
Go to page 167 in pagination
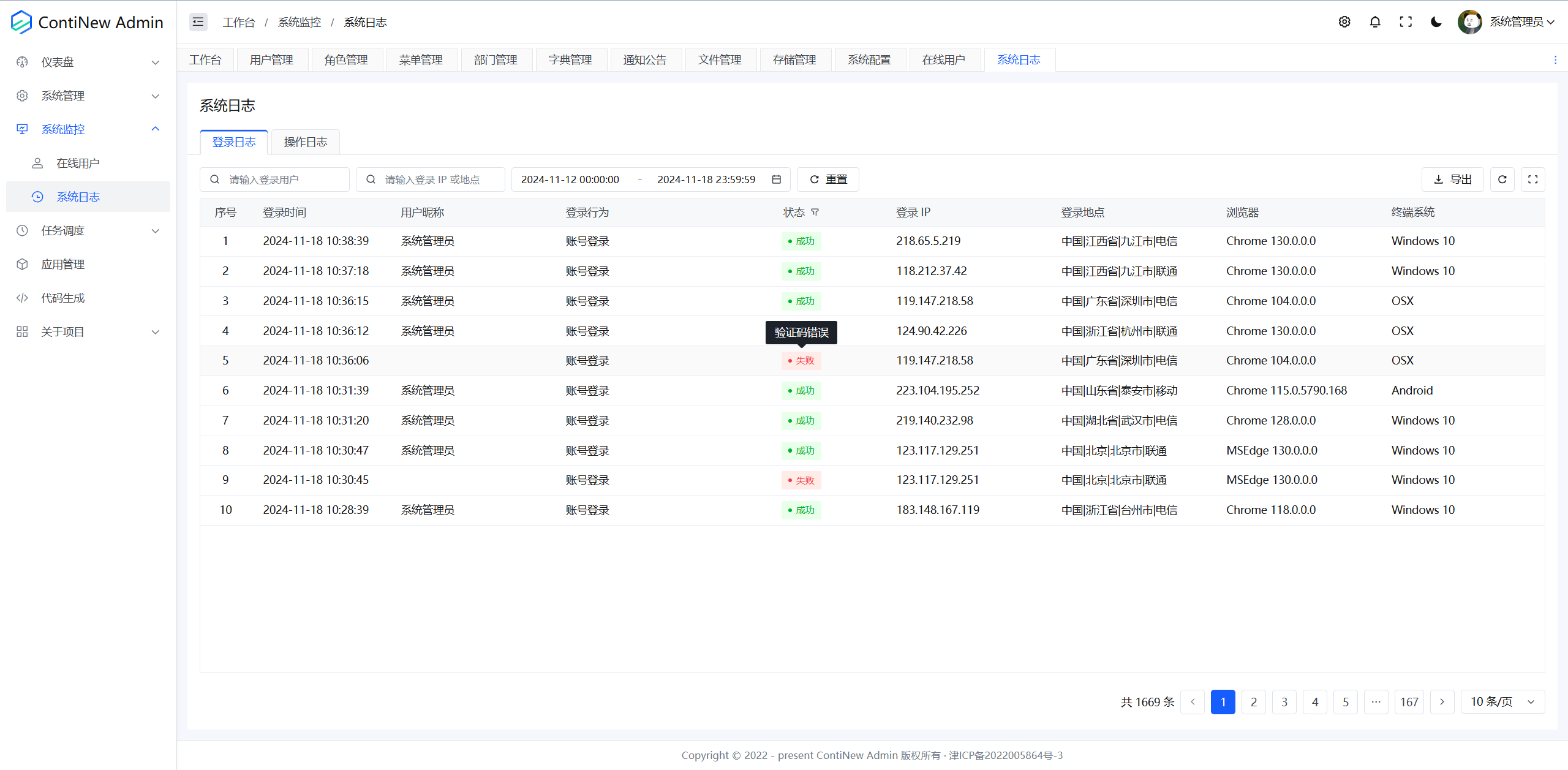tap(1409, 702)
